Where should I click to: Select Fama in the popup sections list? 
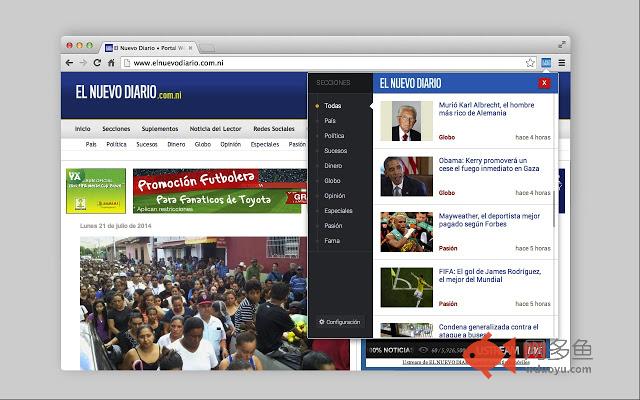pyautogui.click(x=332, y=241)
